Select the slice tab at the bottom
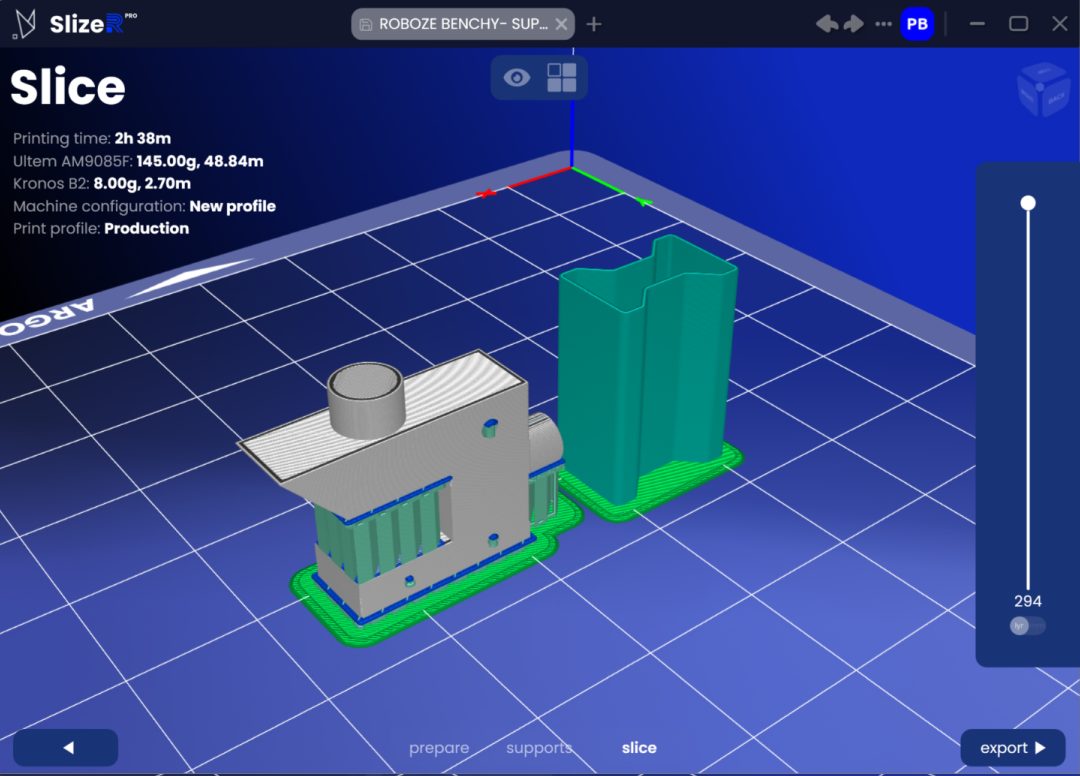Image resolution: width=1080 pixels, height=776 pixels. pos(639,747)
